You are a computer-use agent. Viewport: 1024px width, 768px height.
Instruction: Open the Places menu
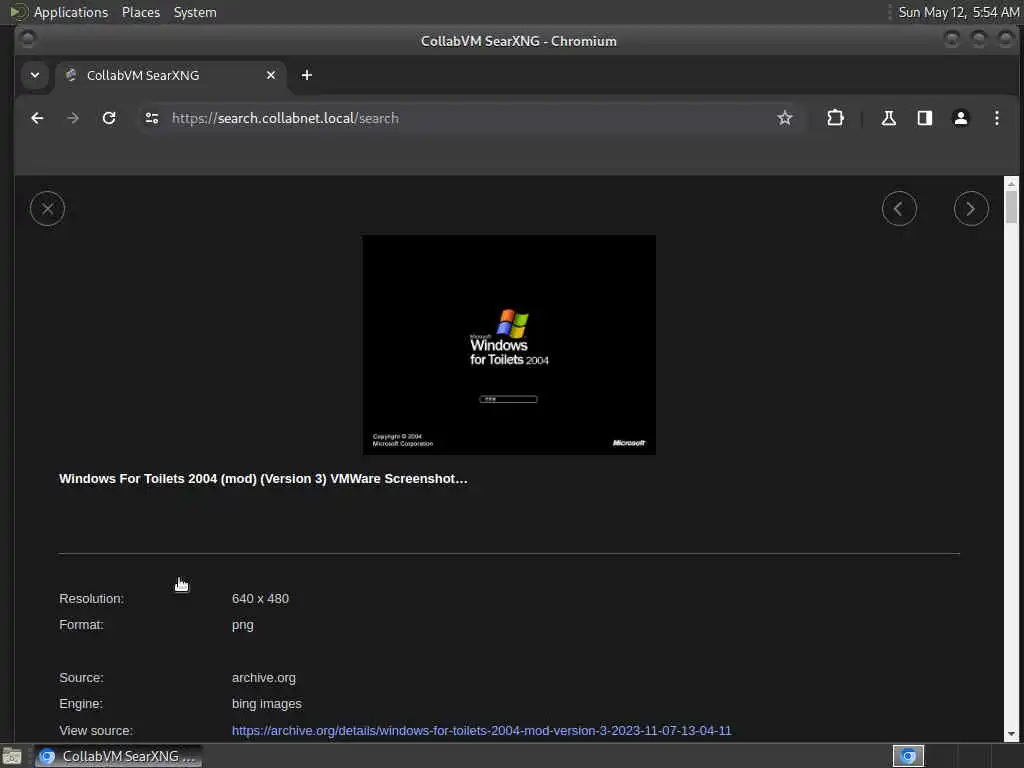click(x=140, y=12)
